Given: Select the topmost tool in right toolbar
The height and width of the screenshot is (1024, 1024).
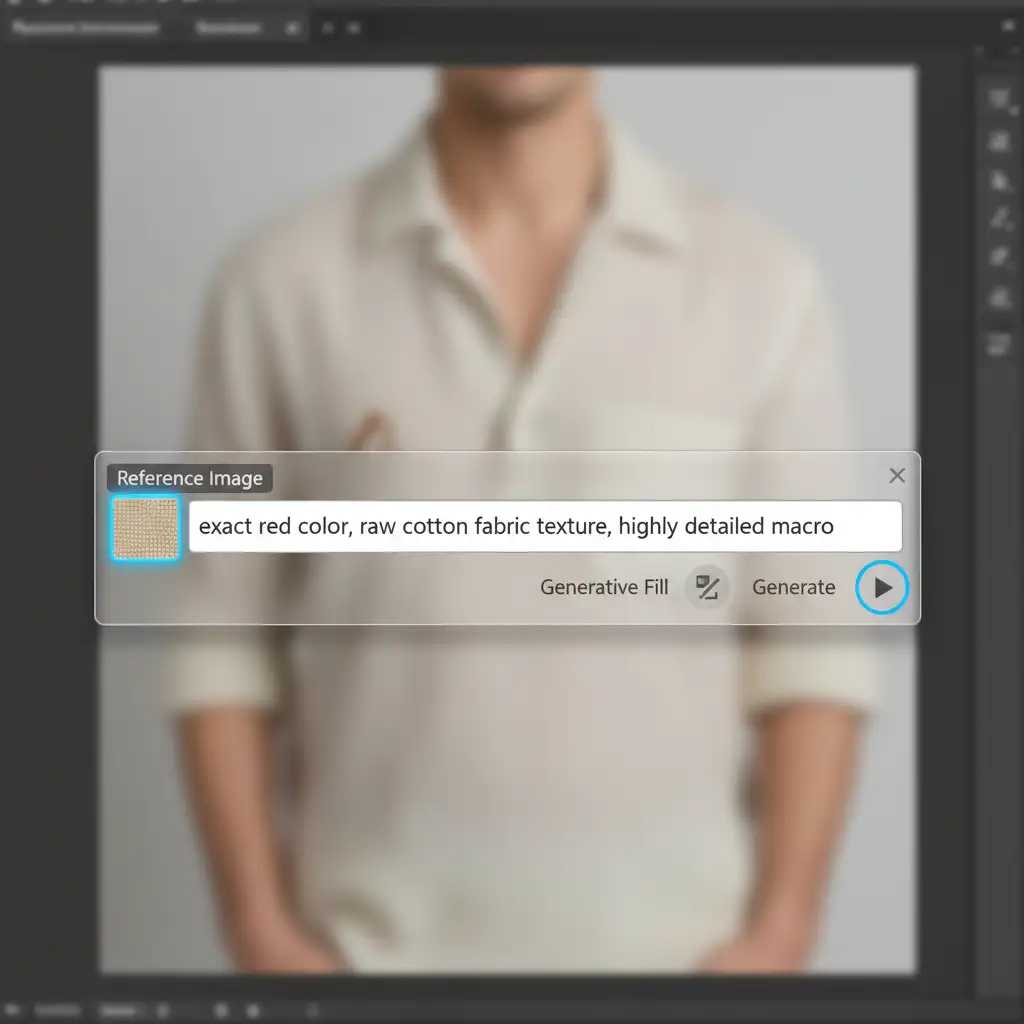Looking at the screenshot, I should [x=999, y=98].
